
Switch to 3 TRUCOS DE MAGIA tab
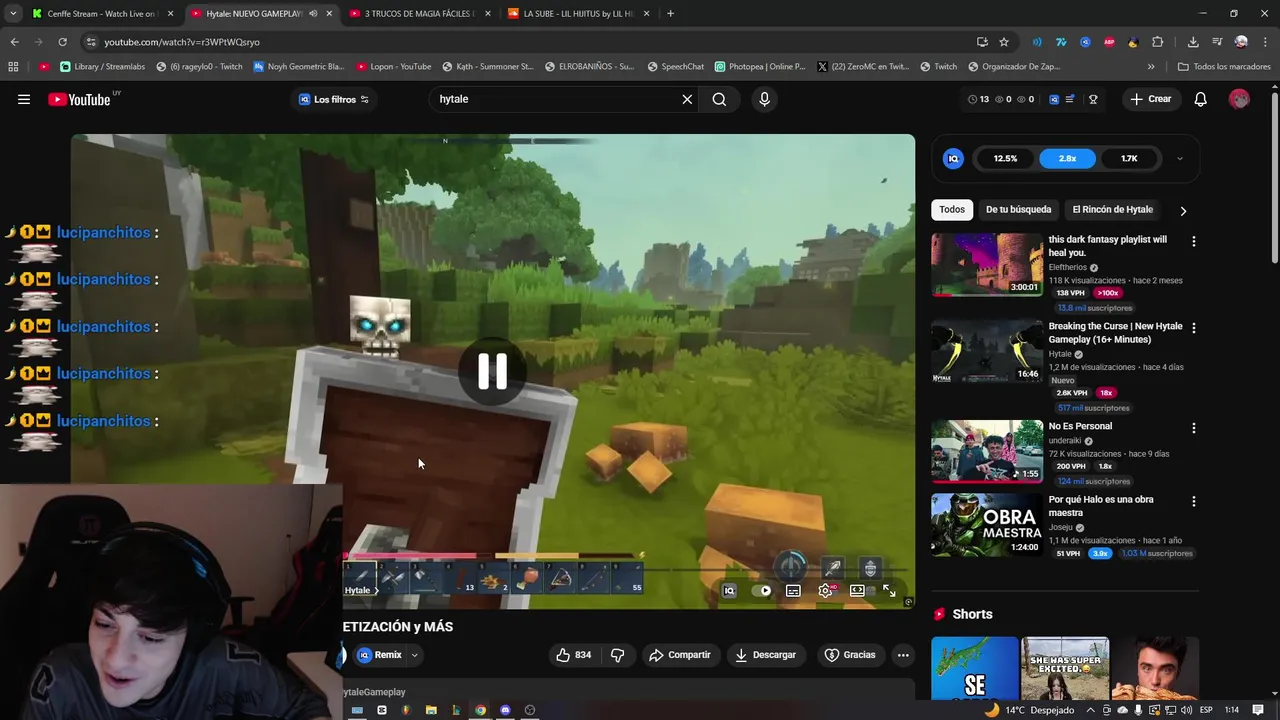click(420, 14)
